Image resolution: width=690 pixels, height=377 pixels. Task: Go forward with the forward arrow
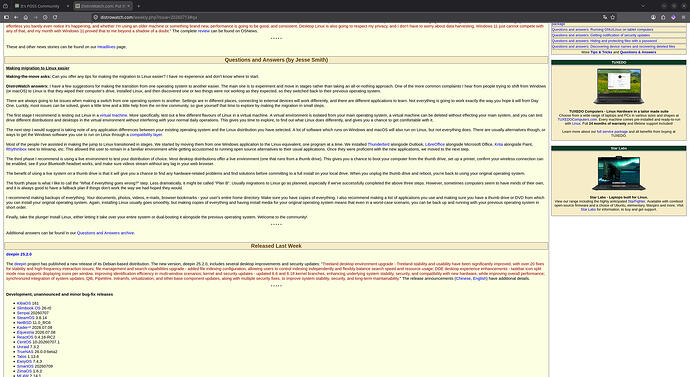click(36, 17)
